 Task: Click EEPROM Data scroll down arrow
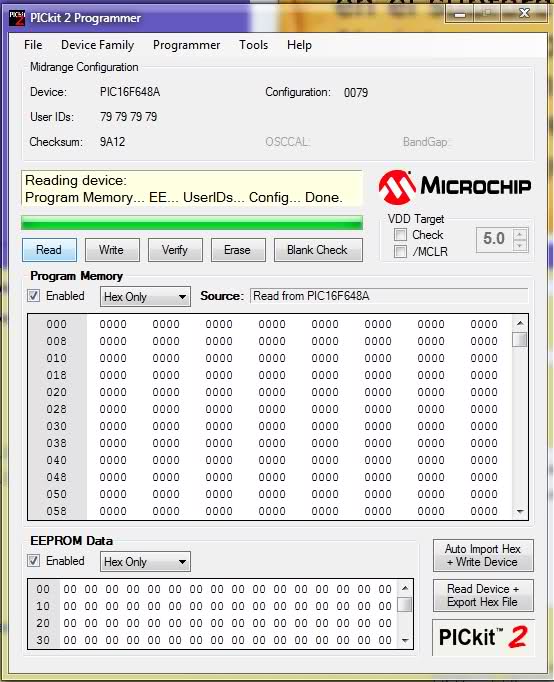(x=405, y=640)
